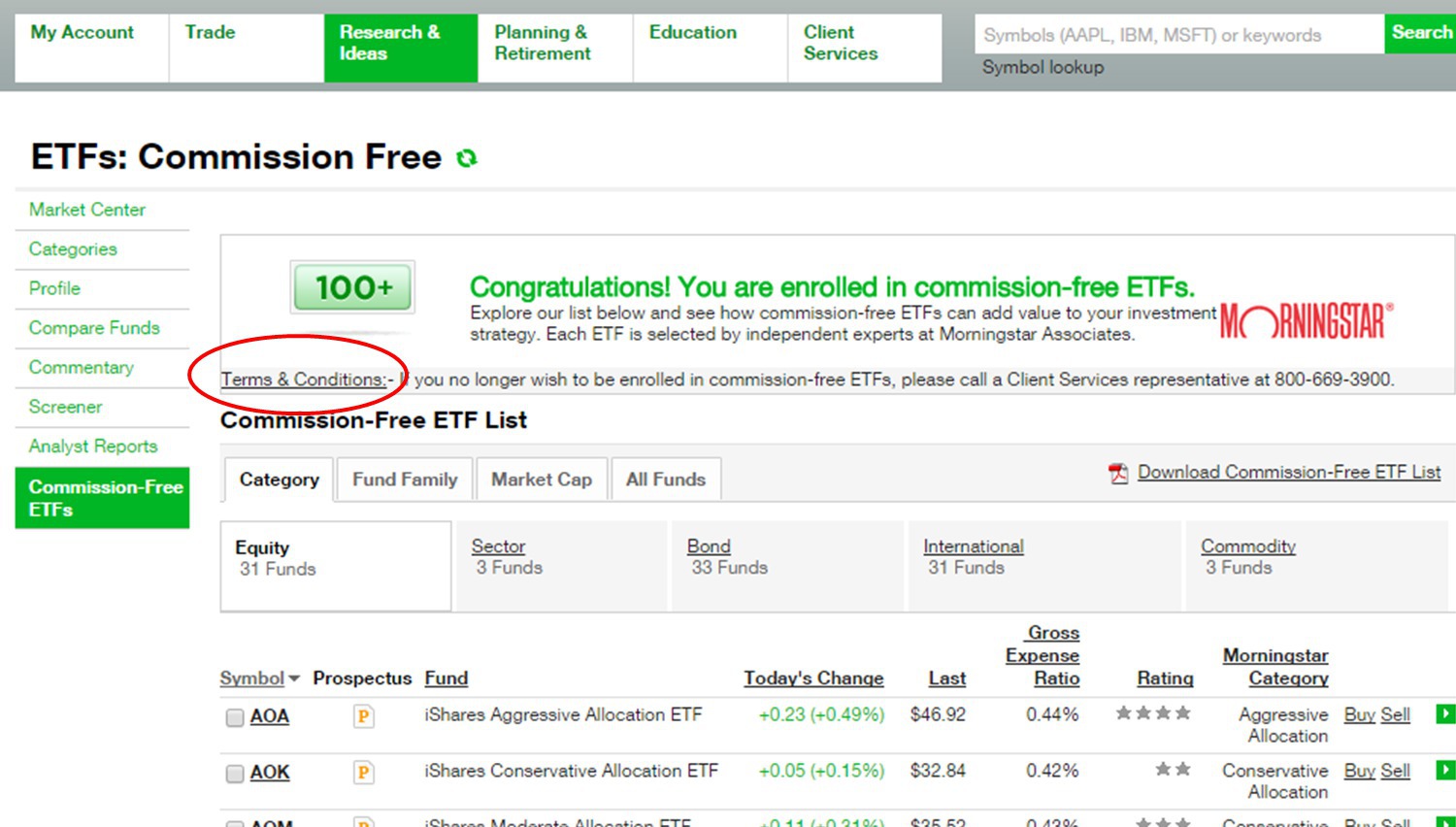Screen dimensions: 1456x827
Task: Open the Planning & Retirement menu
Action: [555, 48]
